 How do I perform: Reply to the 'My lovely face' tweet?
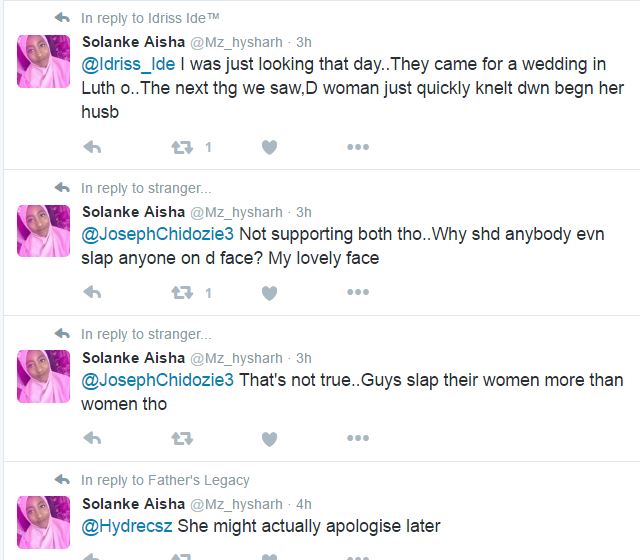point(92,293)
